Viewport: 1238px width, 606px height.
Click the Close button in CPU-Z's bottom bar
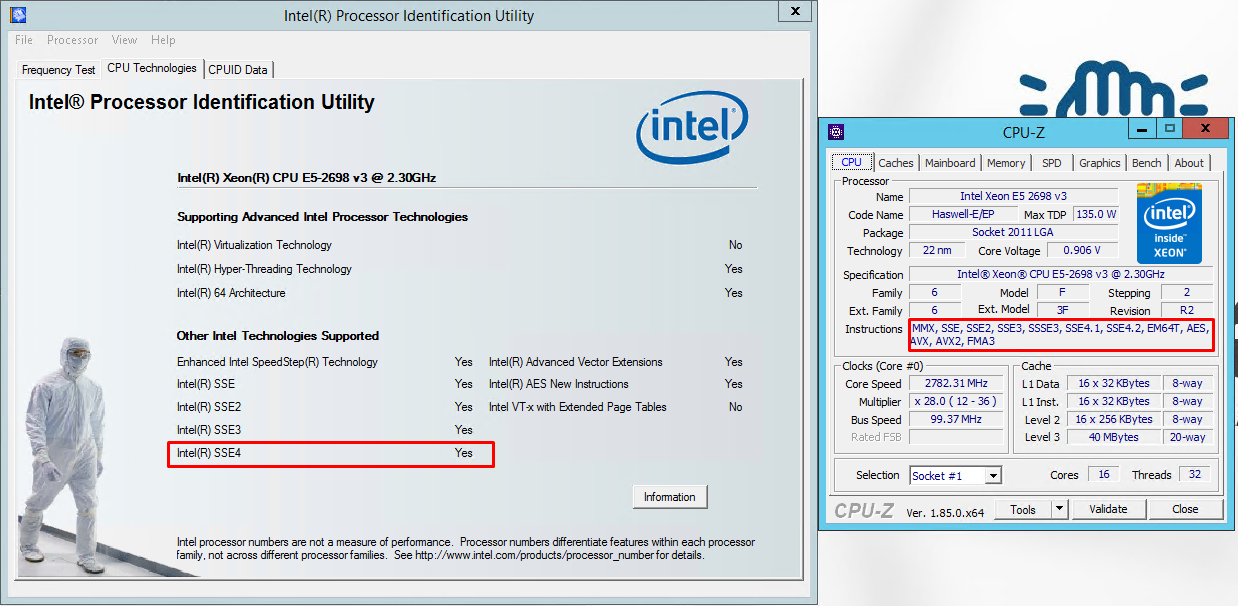[1185, 509]
